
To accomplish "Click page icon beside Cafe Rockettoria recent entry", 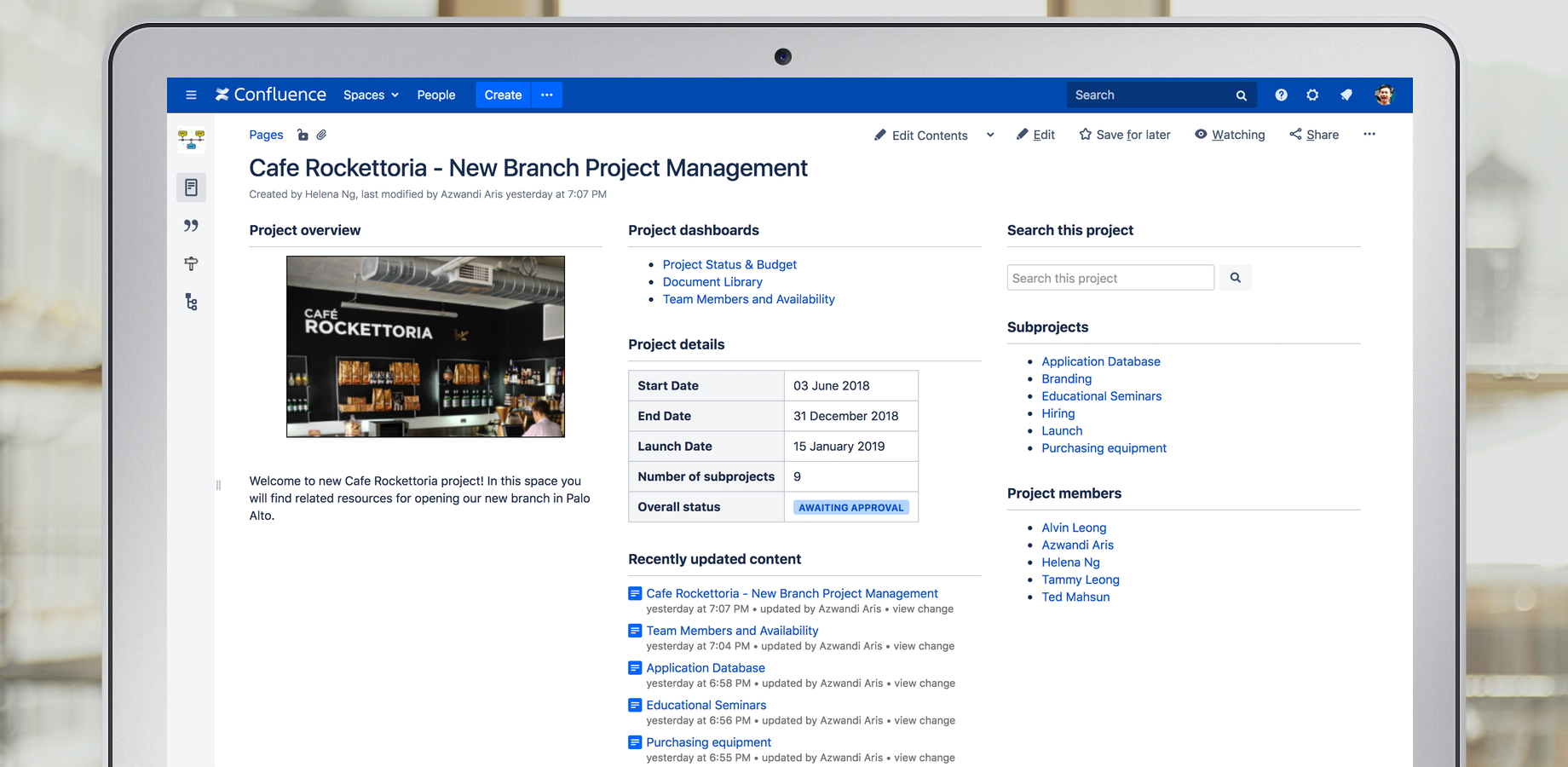I will point(635,593).
